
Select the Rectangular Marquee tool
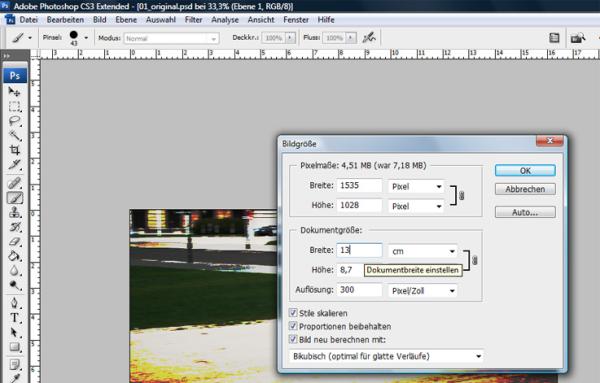[x=15, y=106]
